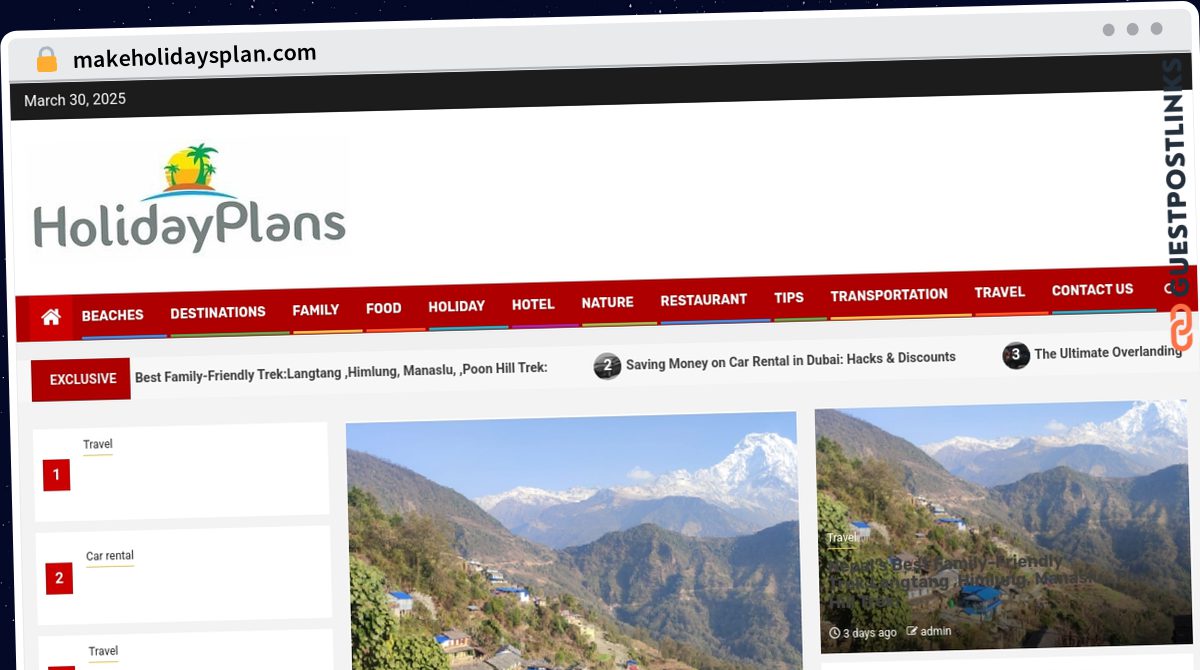The image size is (1200, 670).
Task: Click the admin author link
Action: (x=936, y=631)
